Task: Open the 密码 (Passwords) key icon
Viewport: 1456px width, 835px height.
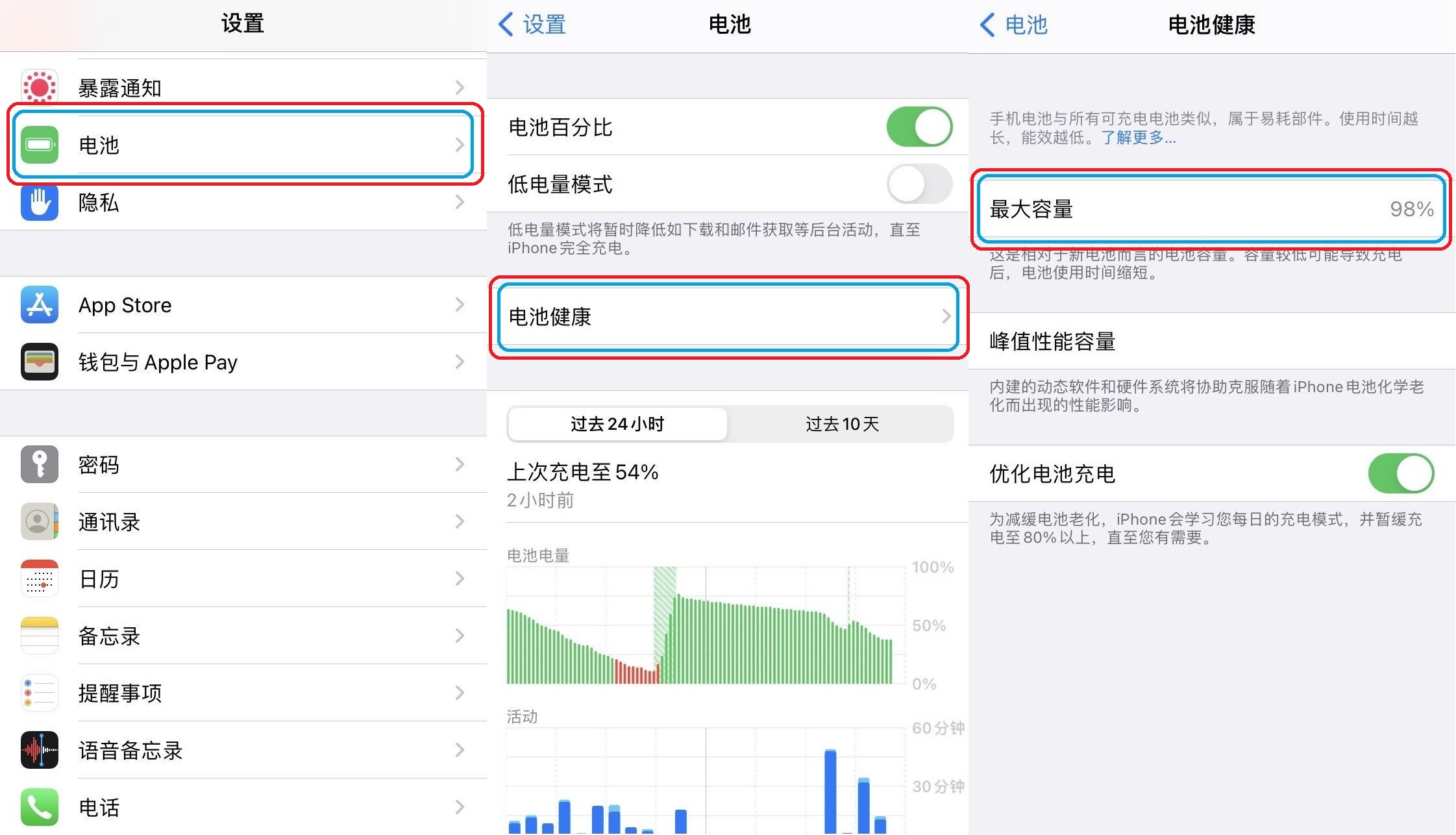Action: 40,465
